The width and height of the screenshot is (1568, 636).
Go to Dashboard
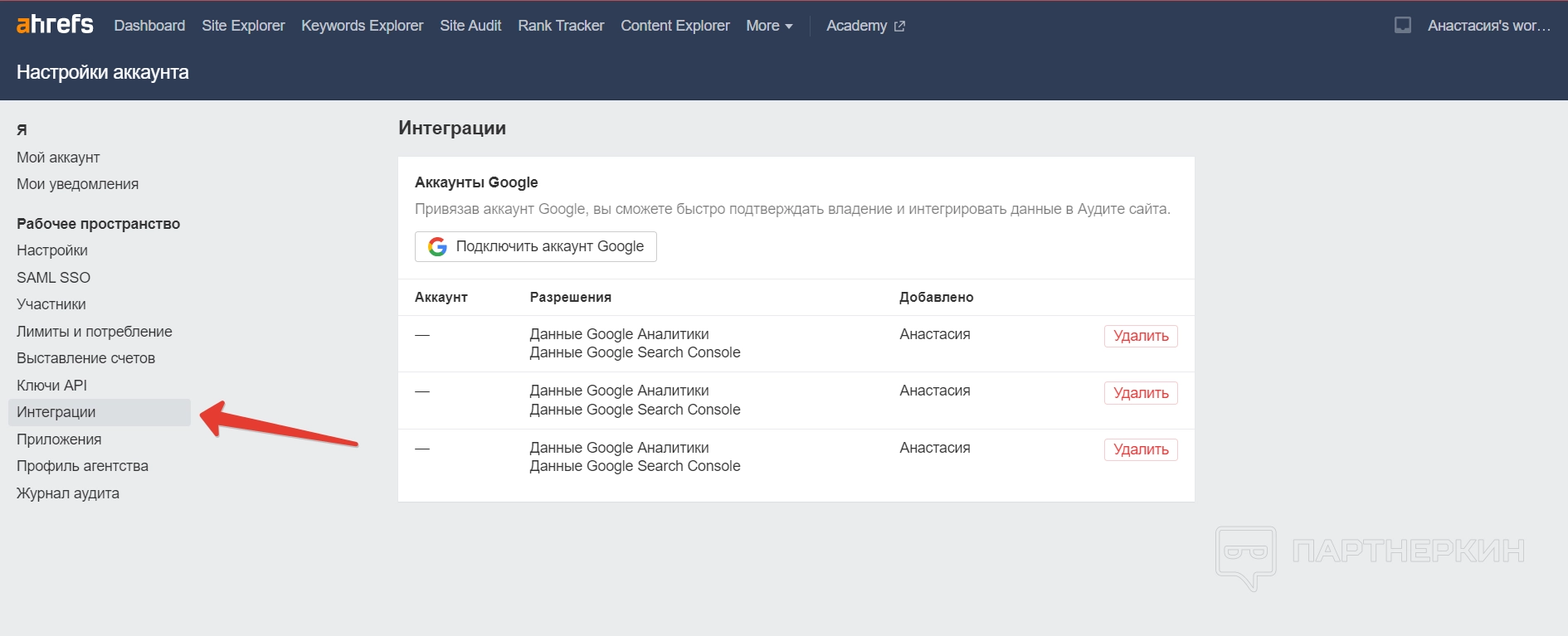tap(149, 26)
